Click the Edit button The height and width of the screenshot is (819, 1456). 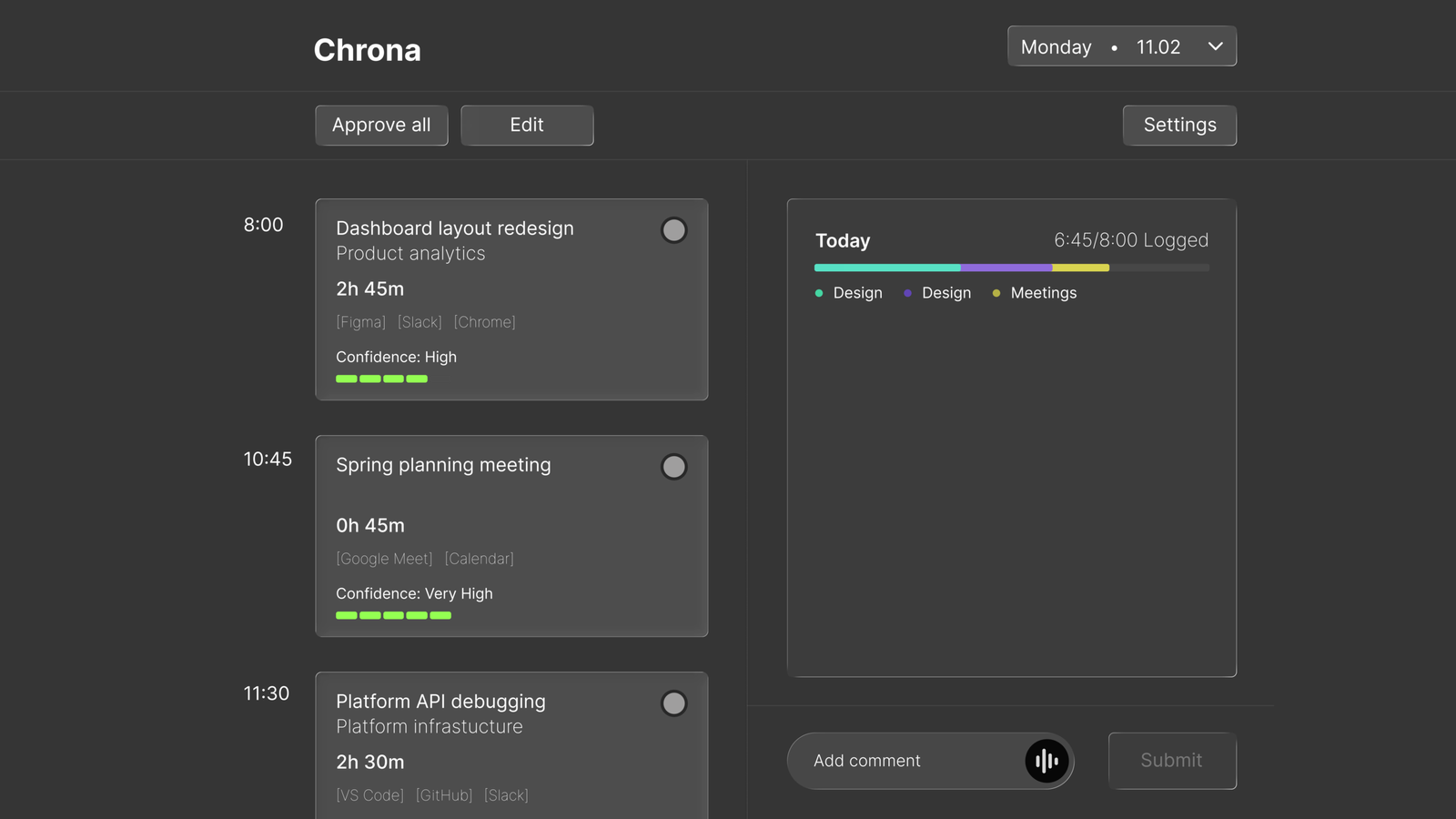(x=527, y=126)
